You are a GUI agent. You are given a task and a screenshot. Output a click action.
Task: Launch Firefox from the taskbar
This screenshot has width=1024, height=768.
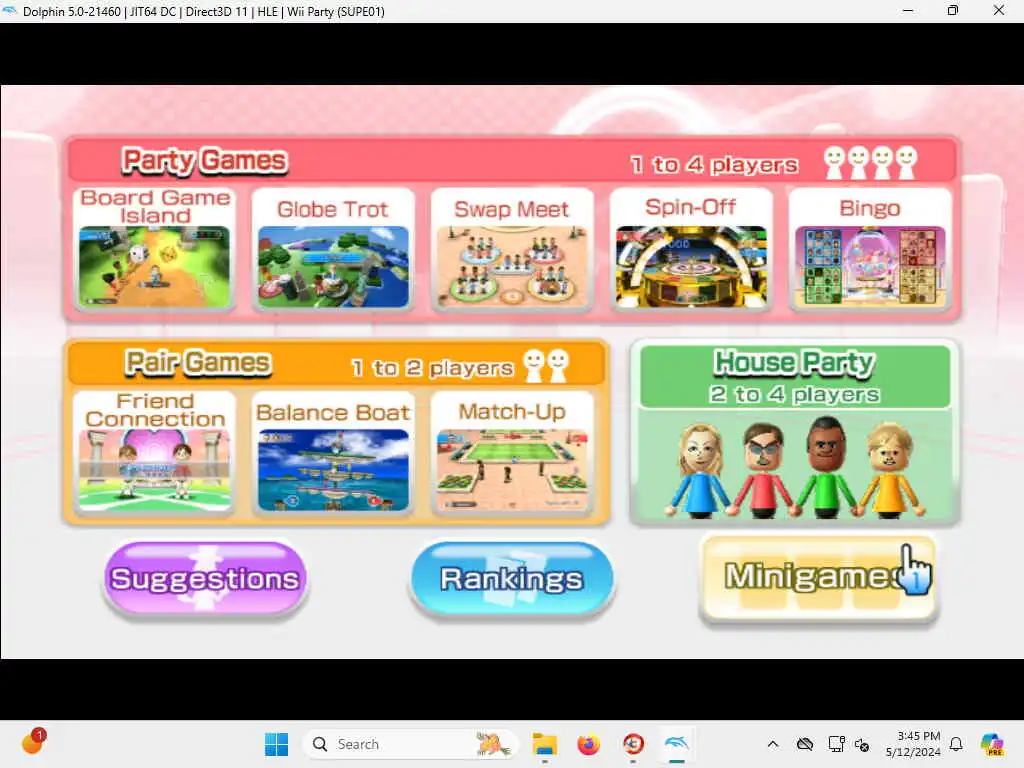coord(588,744)
